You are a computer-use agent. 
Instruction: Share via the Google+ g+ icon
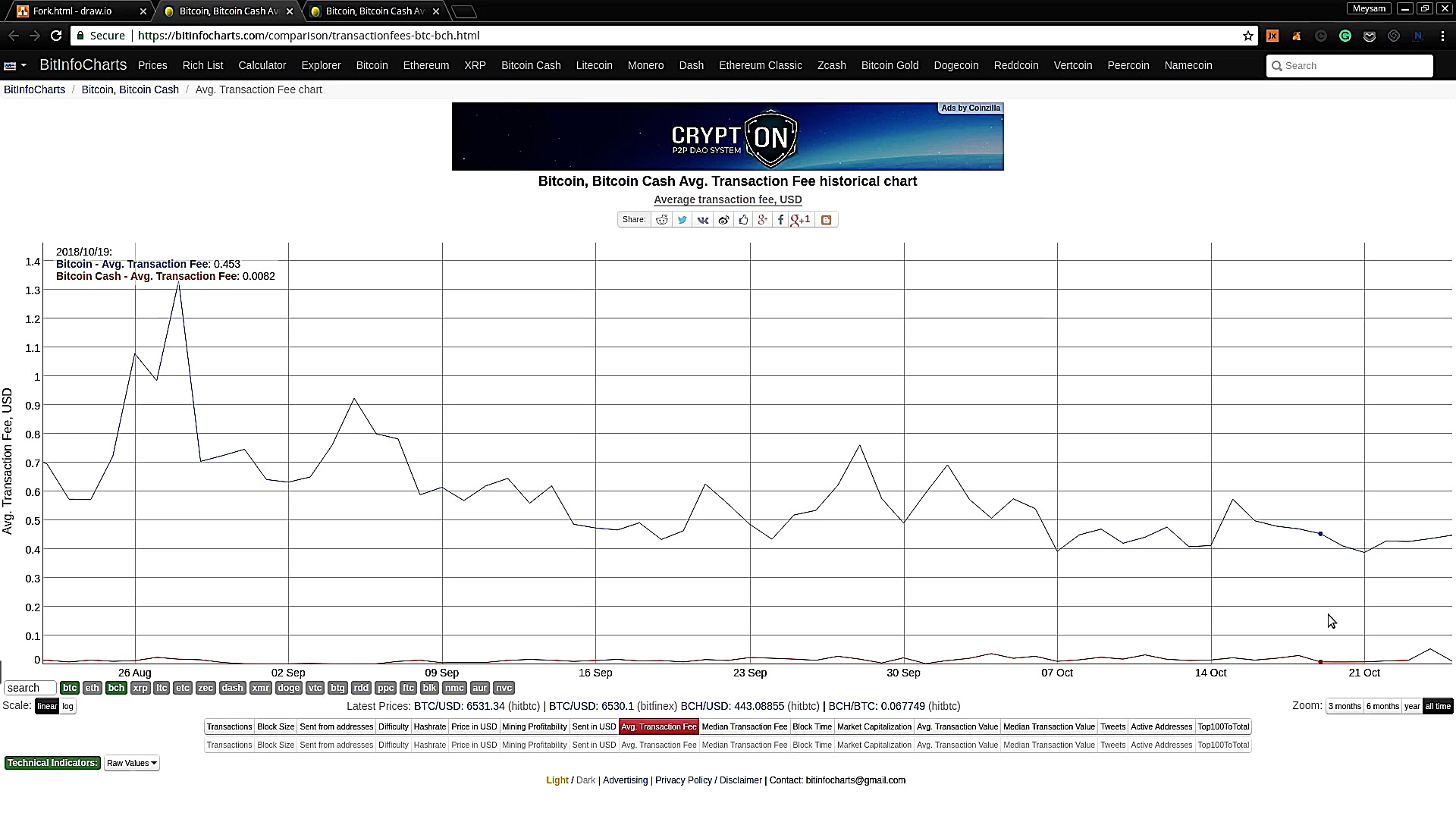pos(762,220)
